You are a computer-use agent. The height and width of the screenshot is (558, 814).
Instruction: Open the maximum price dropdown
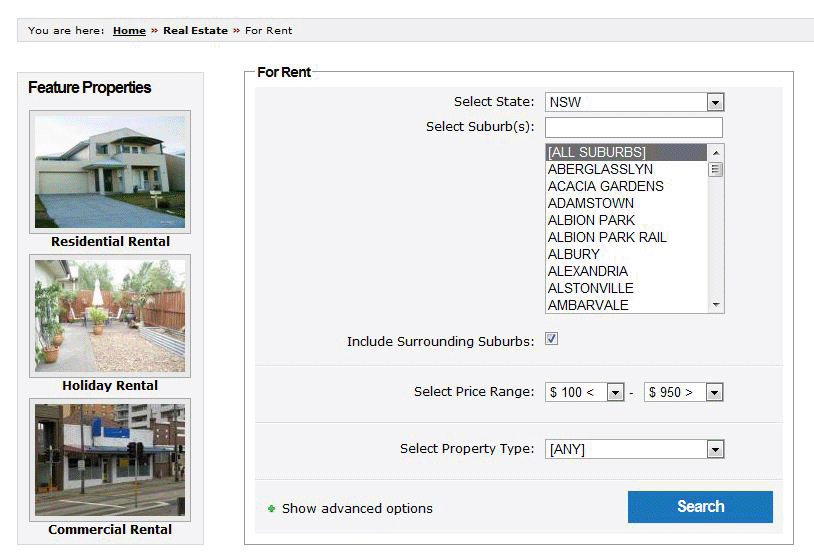(x=683, y=392)
